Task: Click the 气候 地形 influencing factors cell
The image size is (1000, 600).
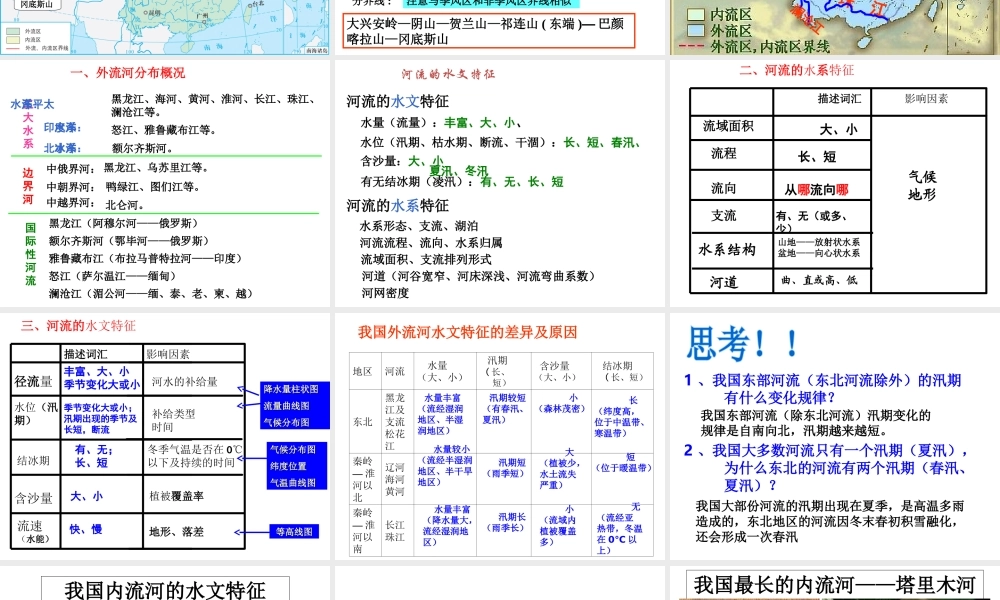Action: (929, 203)
